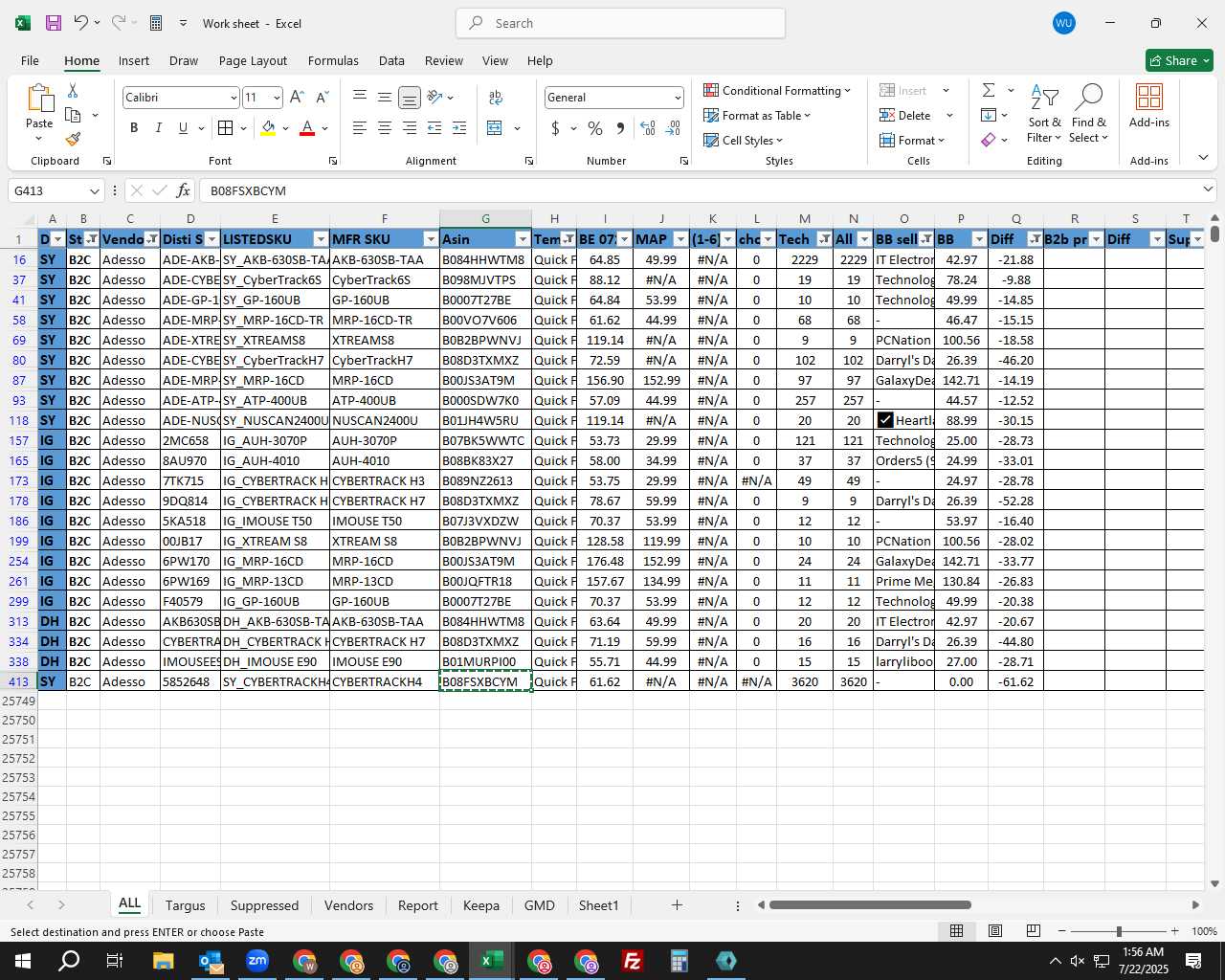Apply Percent Style format
This screenshot has height=980, width=1225.
(595, 128)
